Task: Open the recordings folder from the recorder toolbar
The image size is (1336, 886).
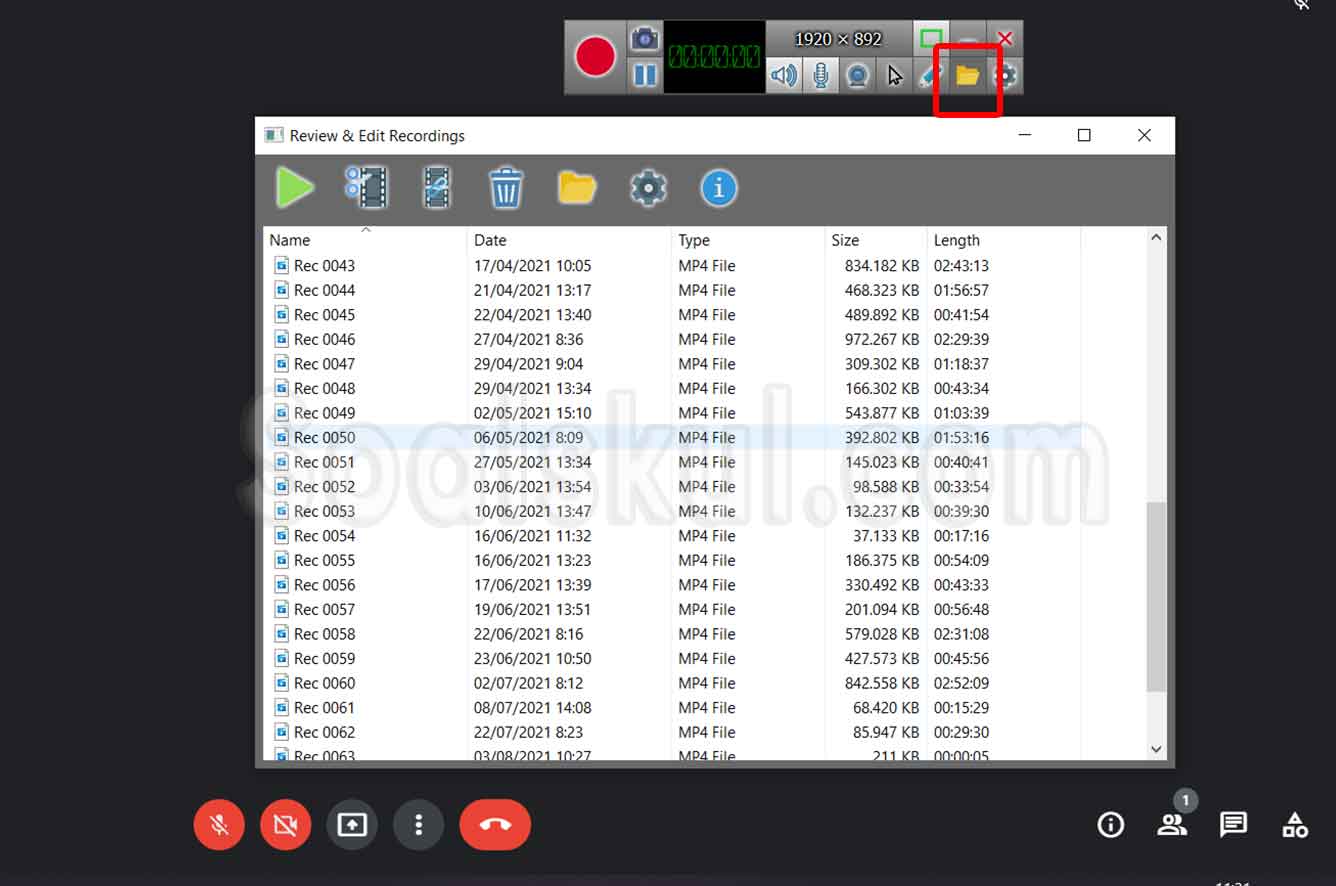Action: pos(966,75)
